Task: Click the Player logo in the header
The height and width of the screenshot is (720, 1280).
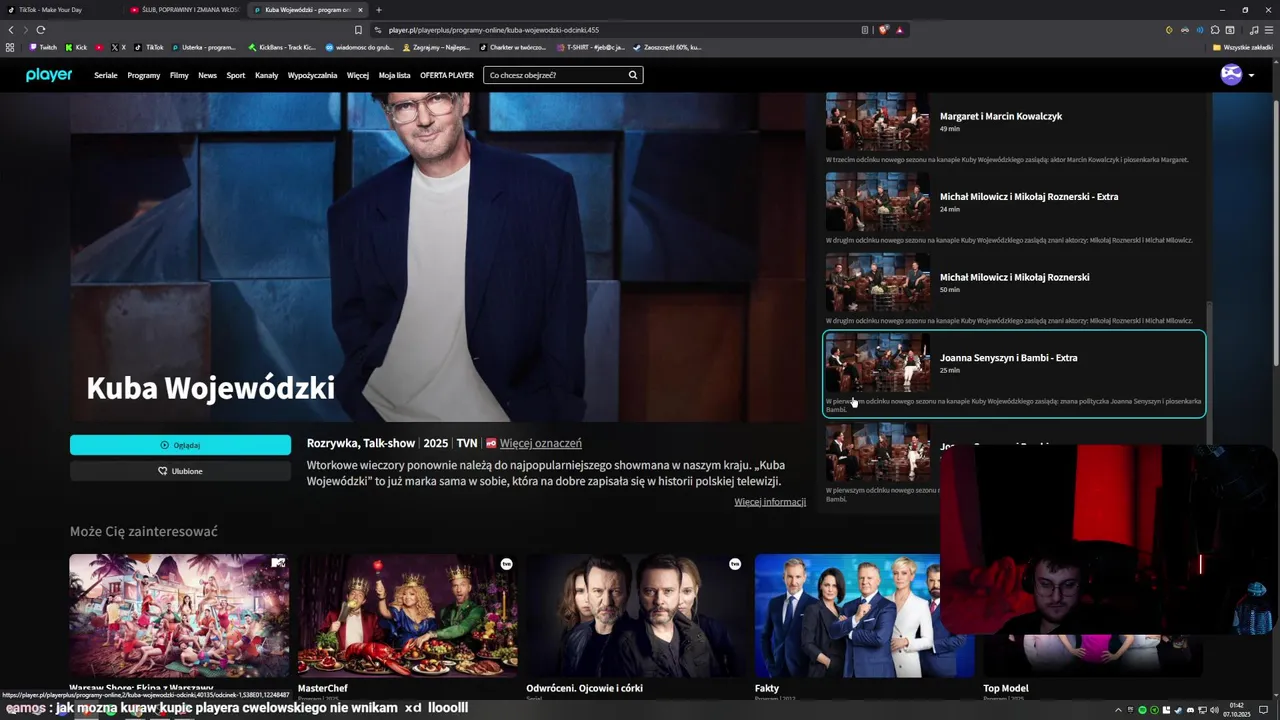Action: (x=49, y=75)
